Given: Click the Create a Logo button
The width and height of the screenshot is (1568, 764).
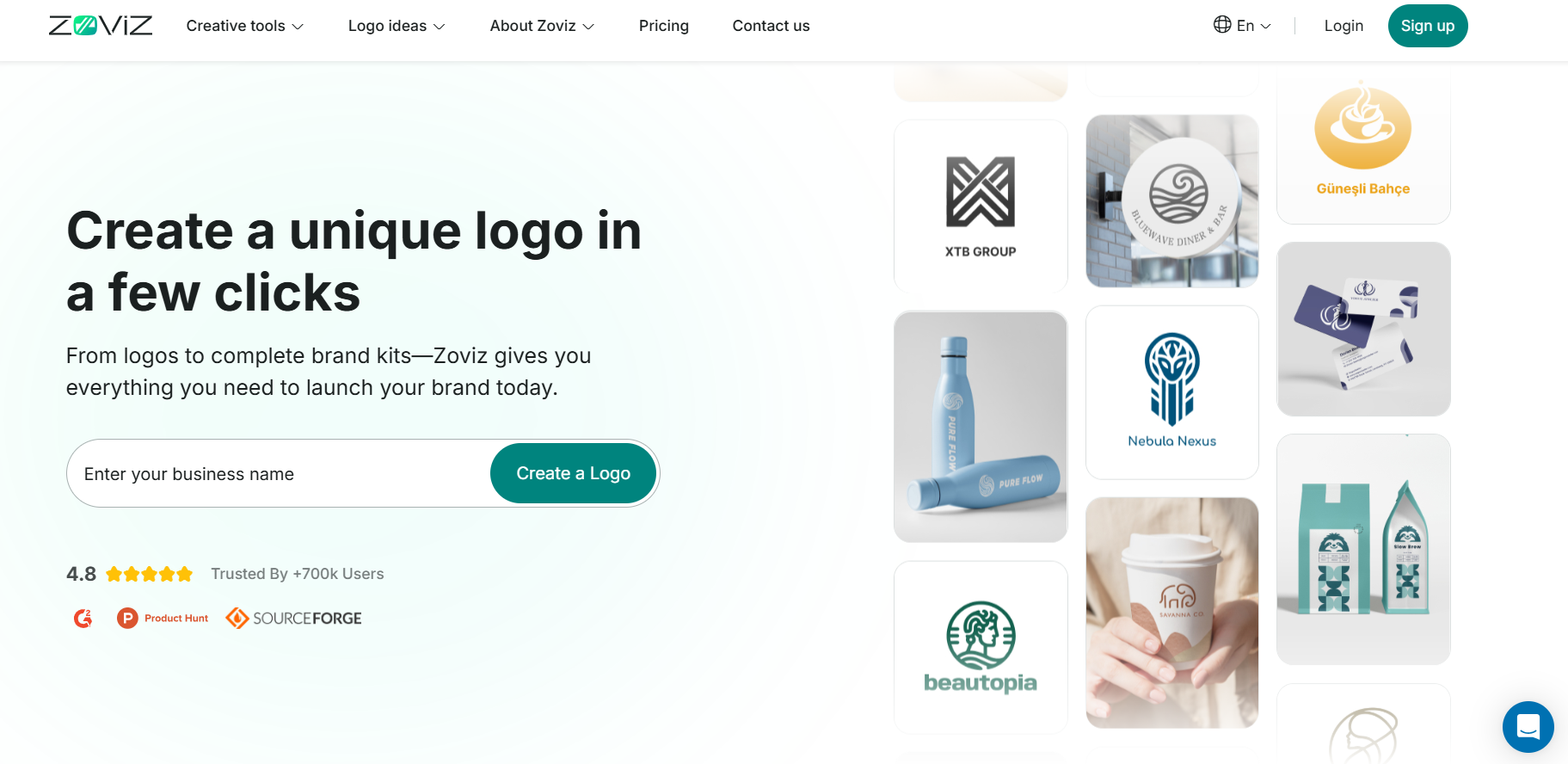Looking at the screenshot, I should (x=573, y=473).
